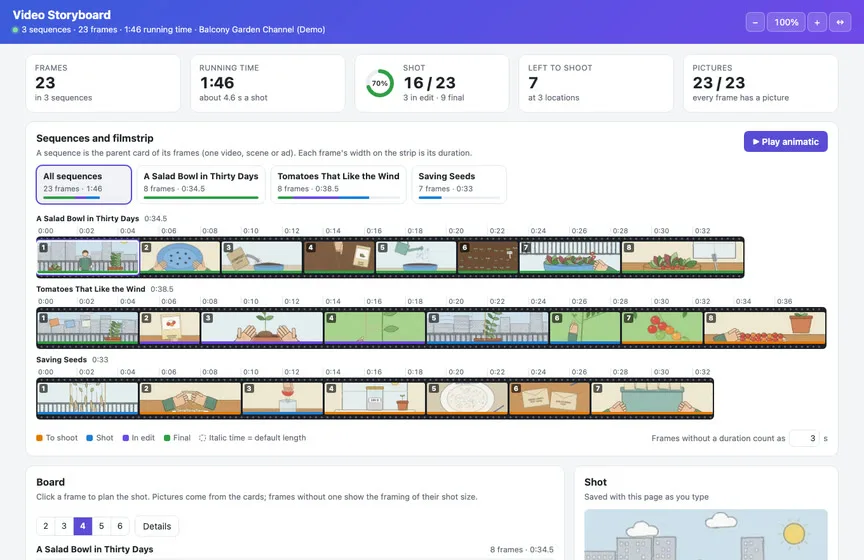Image resolution: width=864 pixels, height=560 pixels.
Task: Open Salad Bowl frame 5 watering can thumbnail
Action: [416, 257]
